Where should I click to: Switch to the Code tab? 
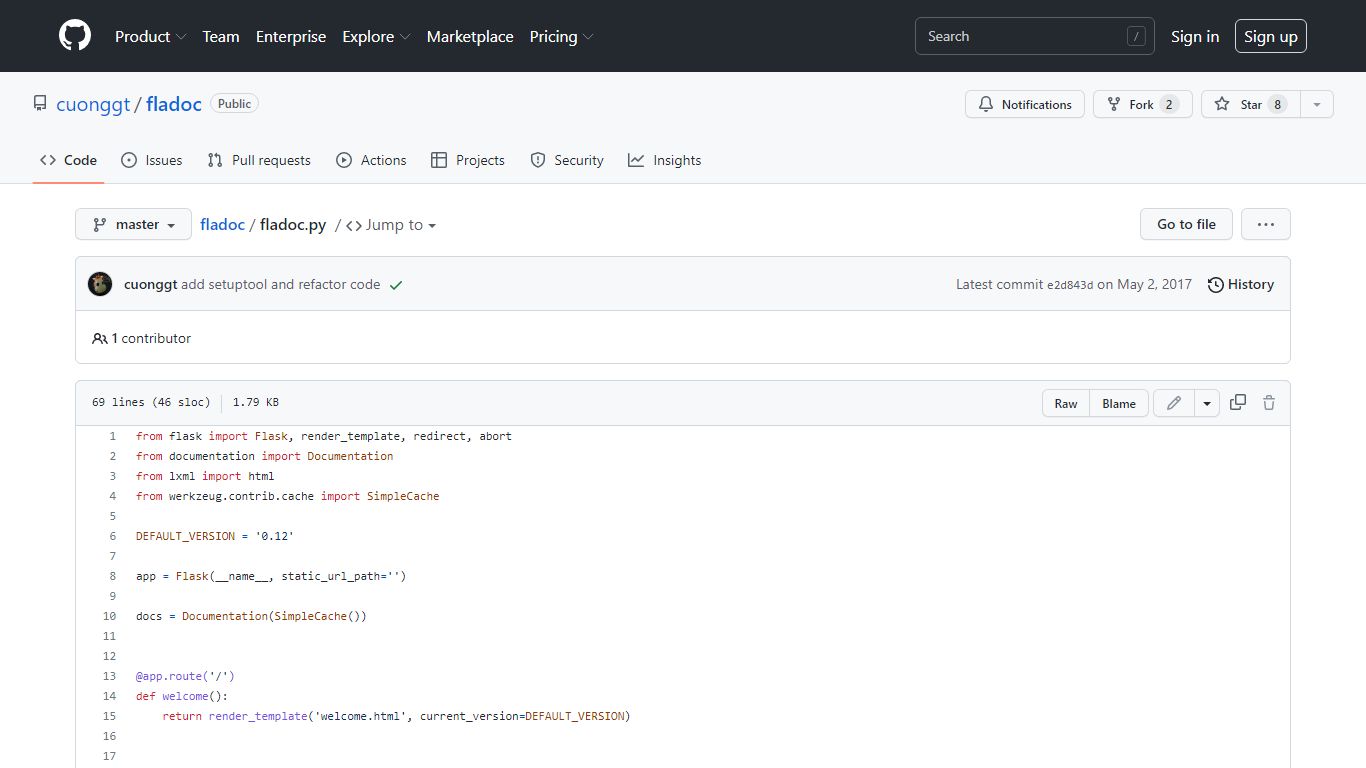pos(69,160)
